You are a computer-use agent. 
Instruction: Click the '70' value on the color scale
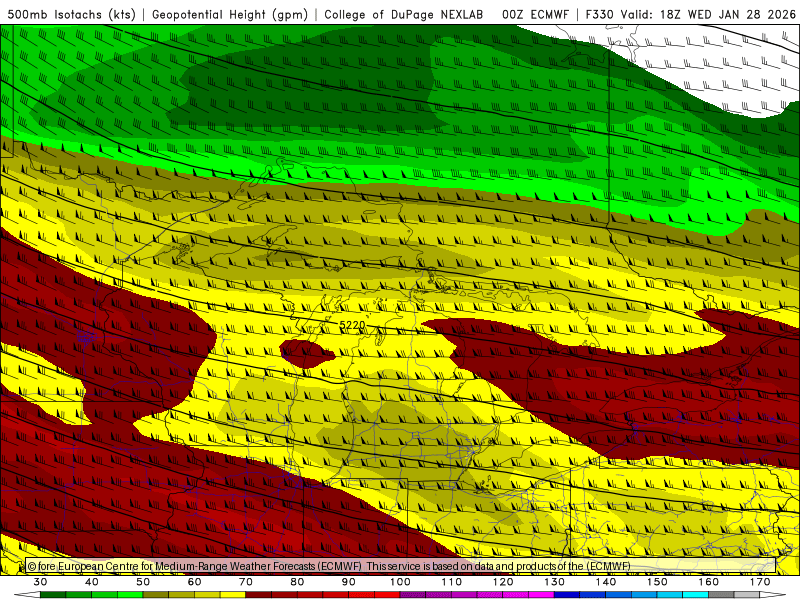click(x=246, y=582)
